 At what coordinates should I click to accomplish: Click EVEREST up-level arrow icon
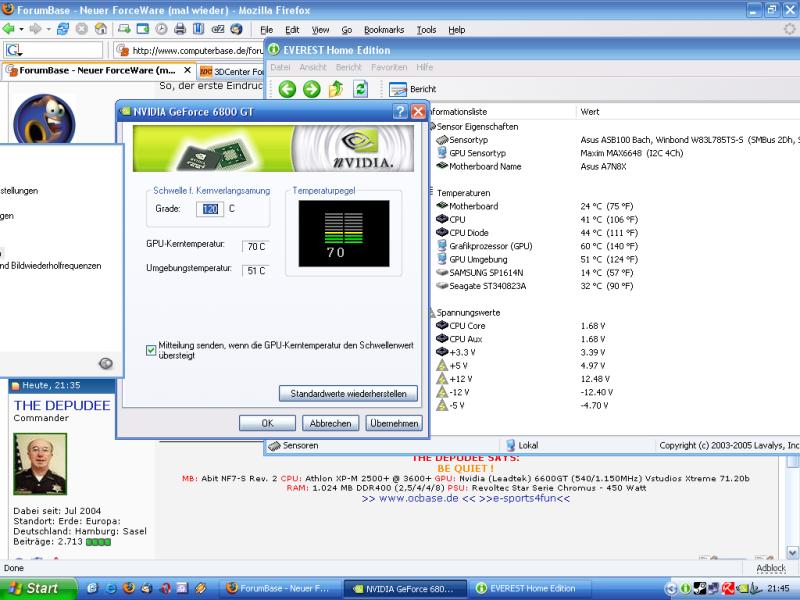pos(336,89)
